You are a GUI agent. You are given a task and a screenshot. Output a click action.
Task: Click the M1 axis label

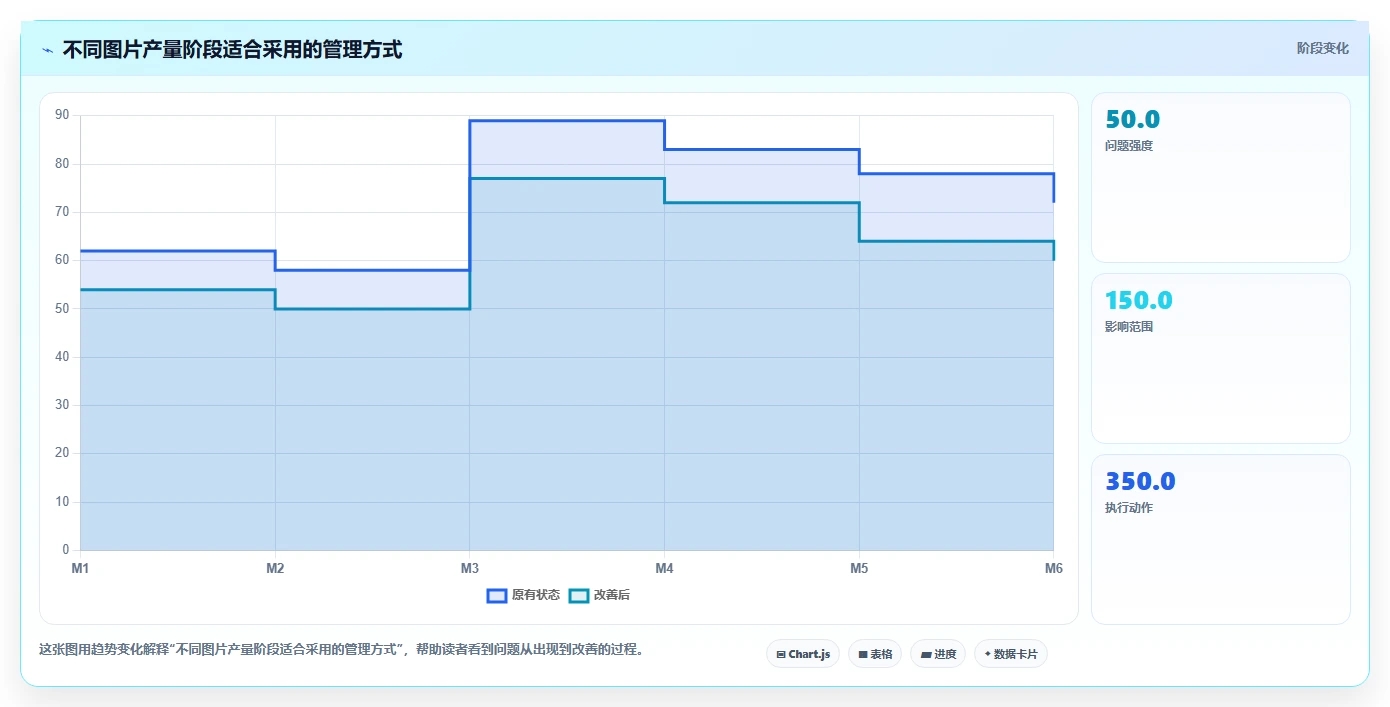[80, 568]
